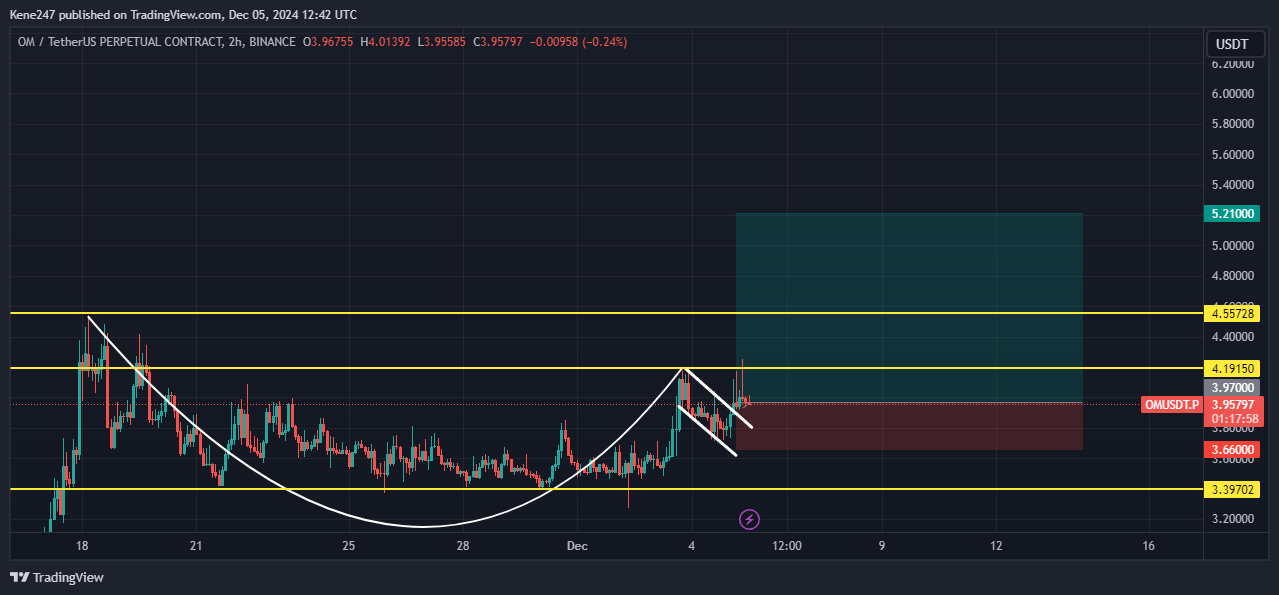Click the Kene247 published header text
Viewport: 1279px width, 595px height.
tap(183, 15)
